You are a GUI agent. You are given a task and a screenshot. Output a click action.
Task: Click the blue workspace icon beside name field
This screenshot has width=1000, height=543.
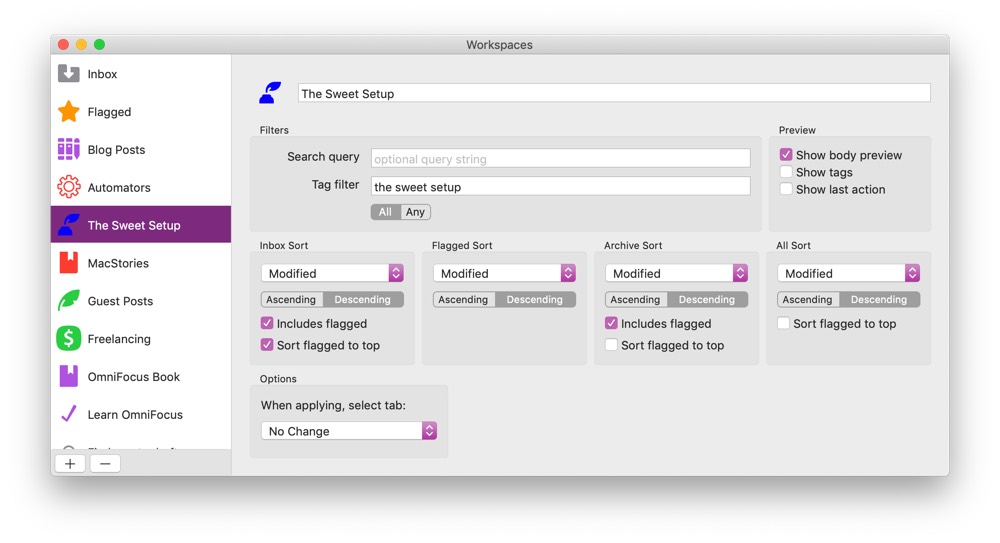[270, 93]
